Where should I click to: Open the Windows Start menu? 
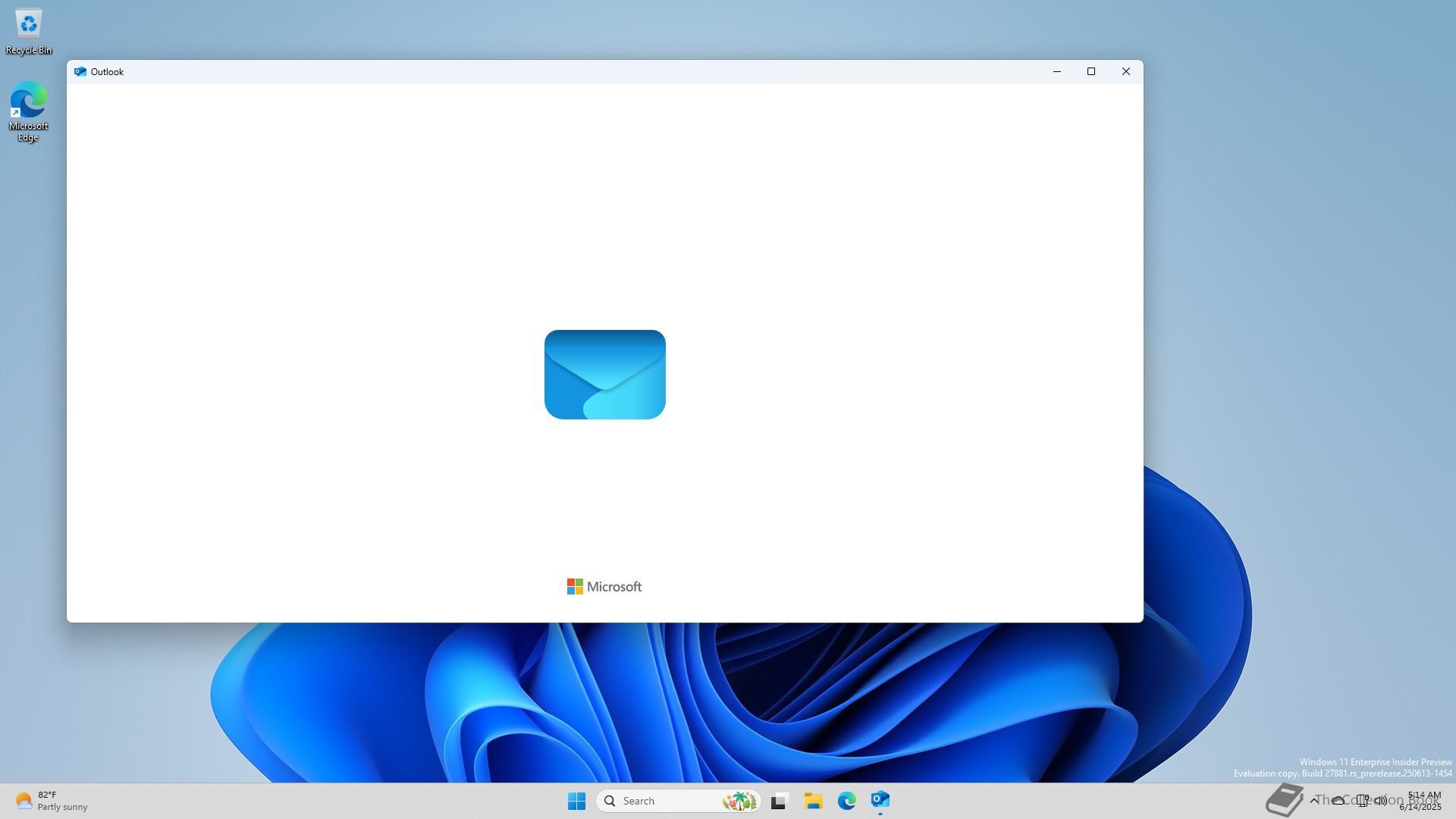point(576,801)
